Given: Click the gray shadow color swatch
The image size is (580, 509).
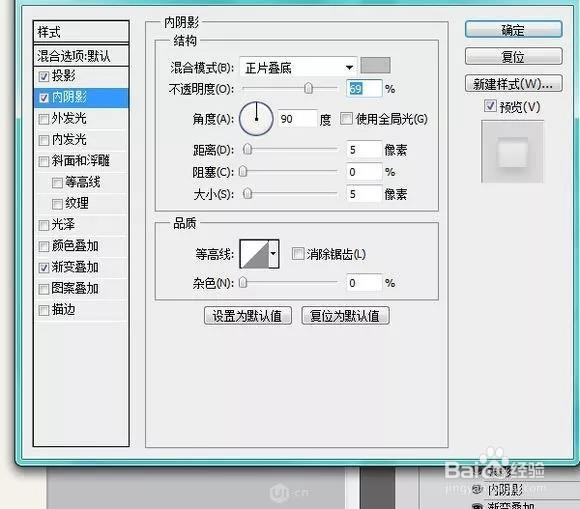Looking at the screenshot, I should [375, 65].
